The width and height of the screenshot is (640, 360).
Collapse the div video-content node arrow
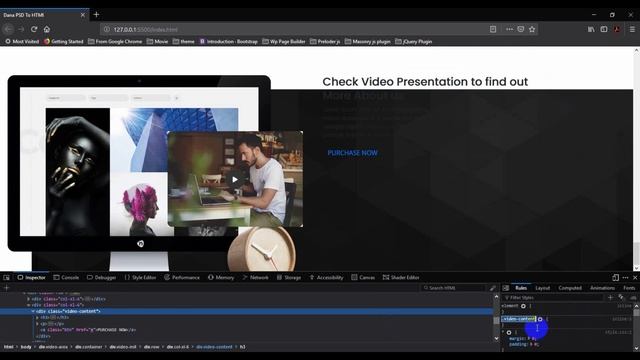(x=33, y=311)
